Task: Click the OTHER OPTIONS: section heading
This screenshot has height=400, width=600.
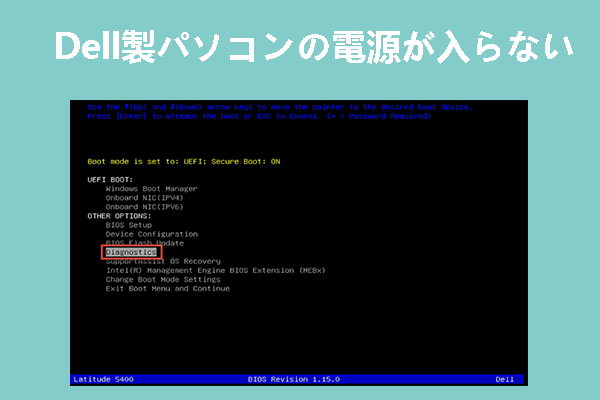Action: [119, 216]
